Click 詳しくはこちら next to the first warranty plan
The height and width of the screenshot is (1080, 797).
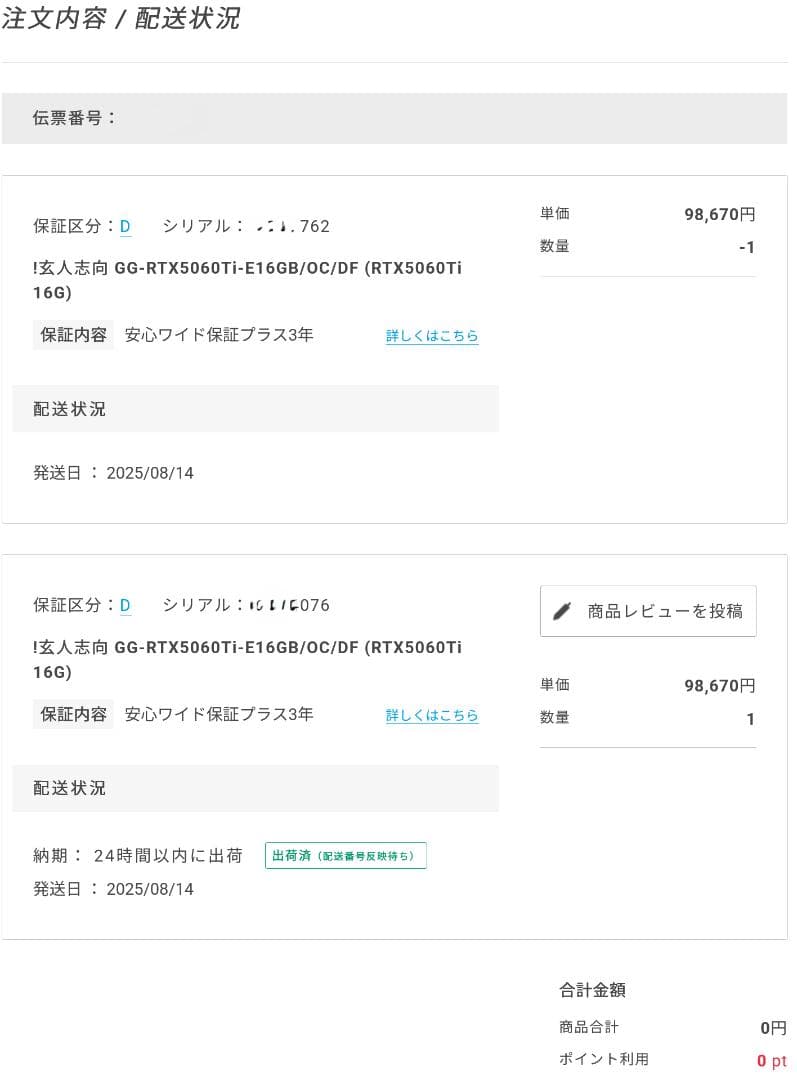pyautogui.click(x=431, y=335)
